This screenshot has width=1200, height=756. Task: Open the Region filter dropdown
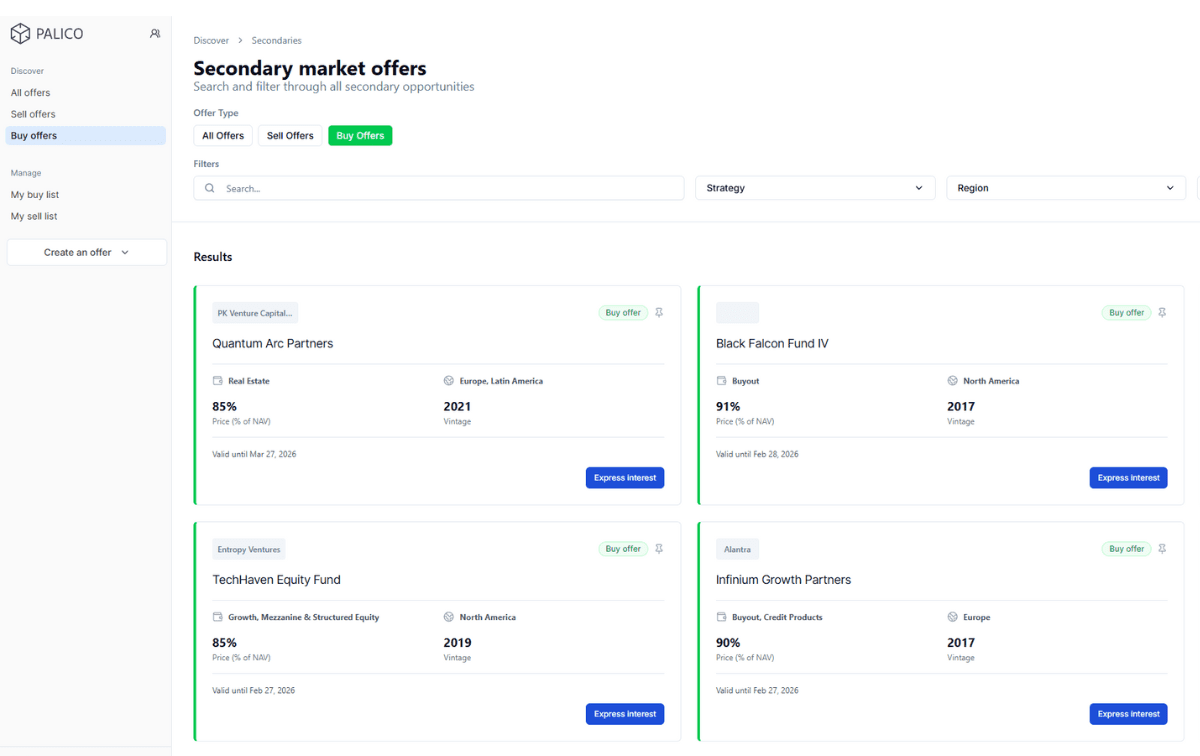tap(1066, 188)
